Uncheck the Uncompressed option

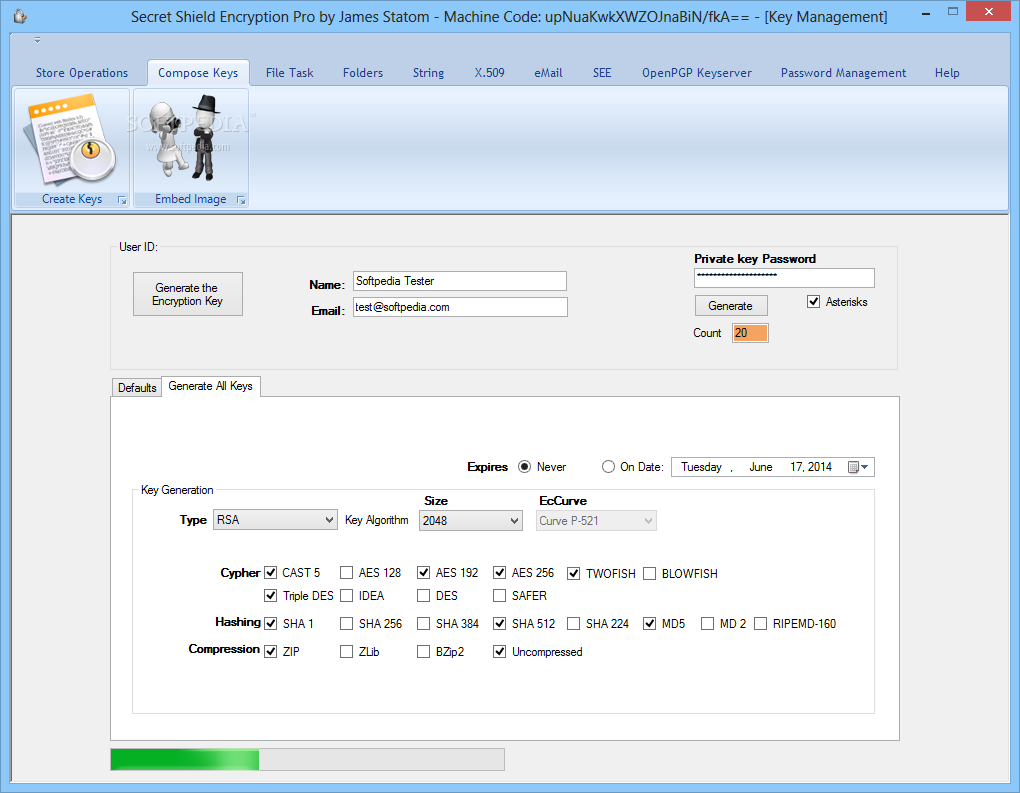[500, 652]
